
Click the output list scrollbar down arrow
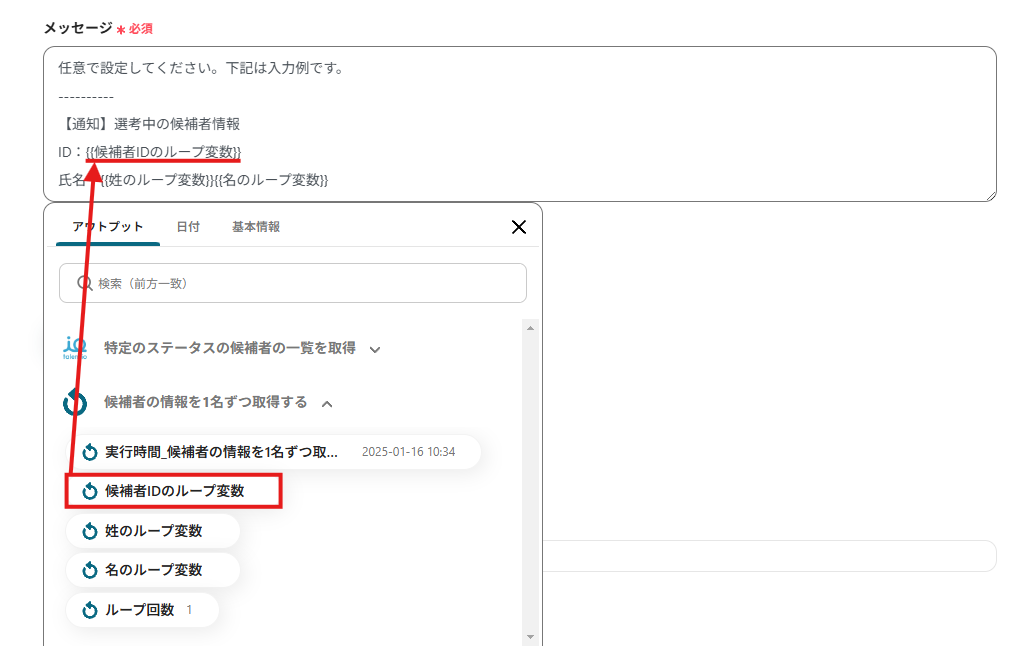(x=531, y=637)
